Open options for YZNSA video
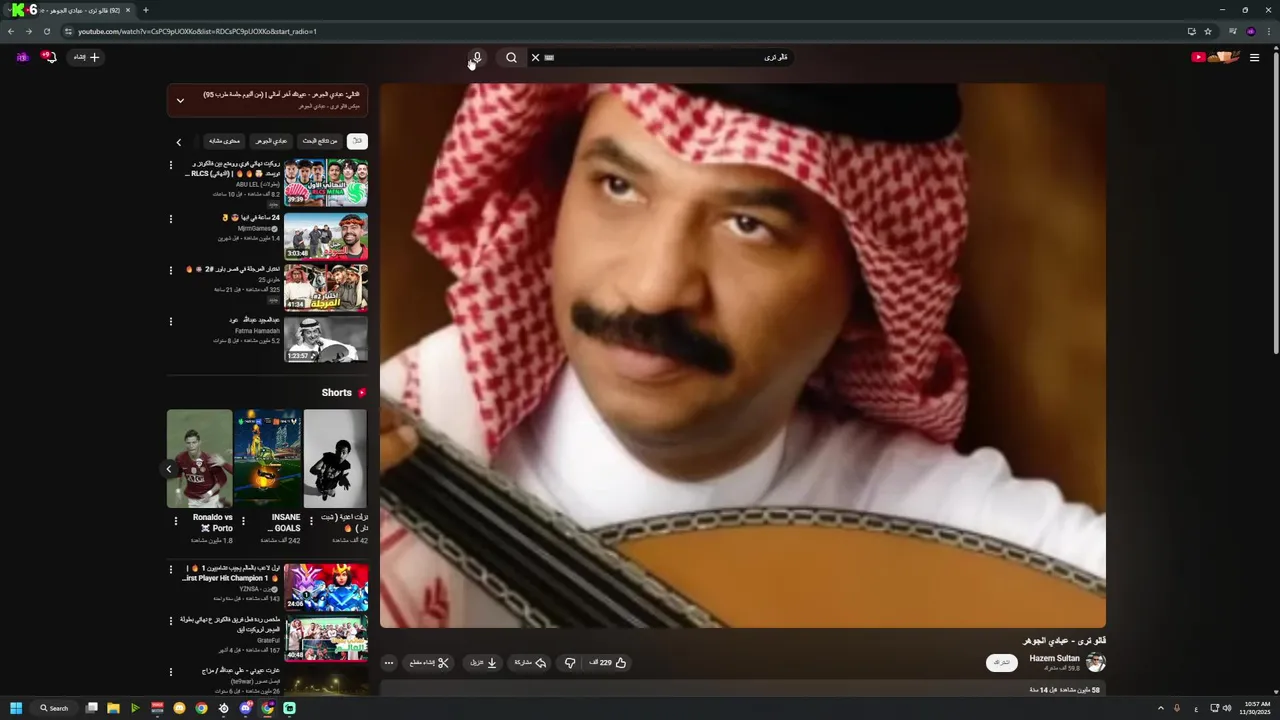The width and height of the screenshot is (1280, 720). click(170, 569)
